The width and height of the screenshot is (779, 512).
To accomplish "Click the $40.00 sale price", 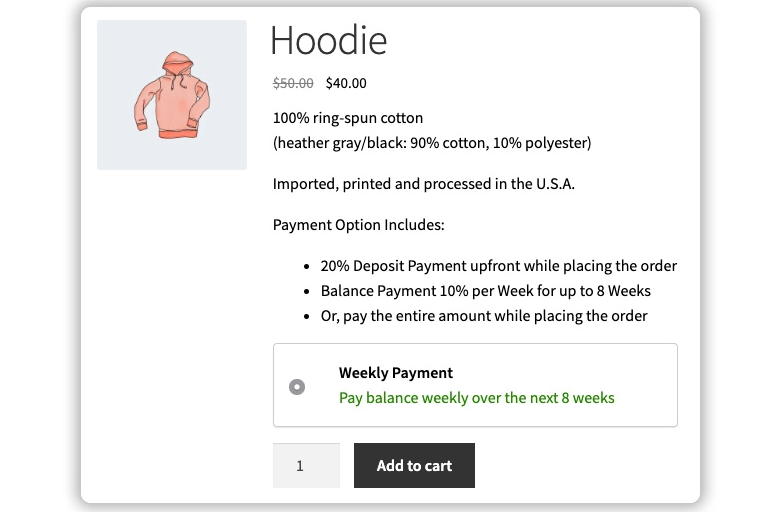I will [x=346, y=84].
